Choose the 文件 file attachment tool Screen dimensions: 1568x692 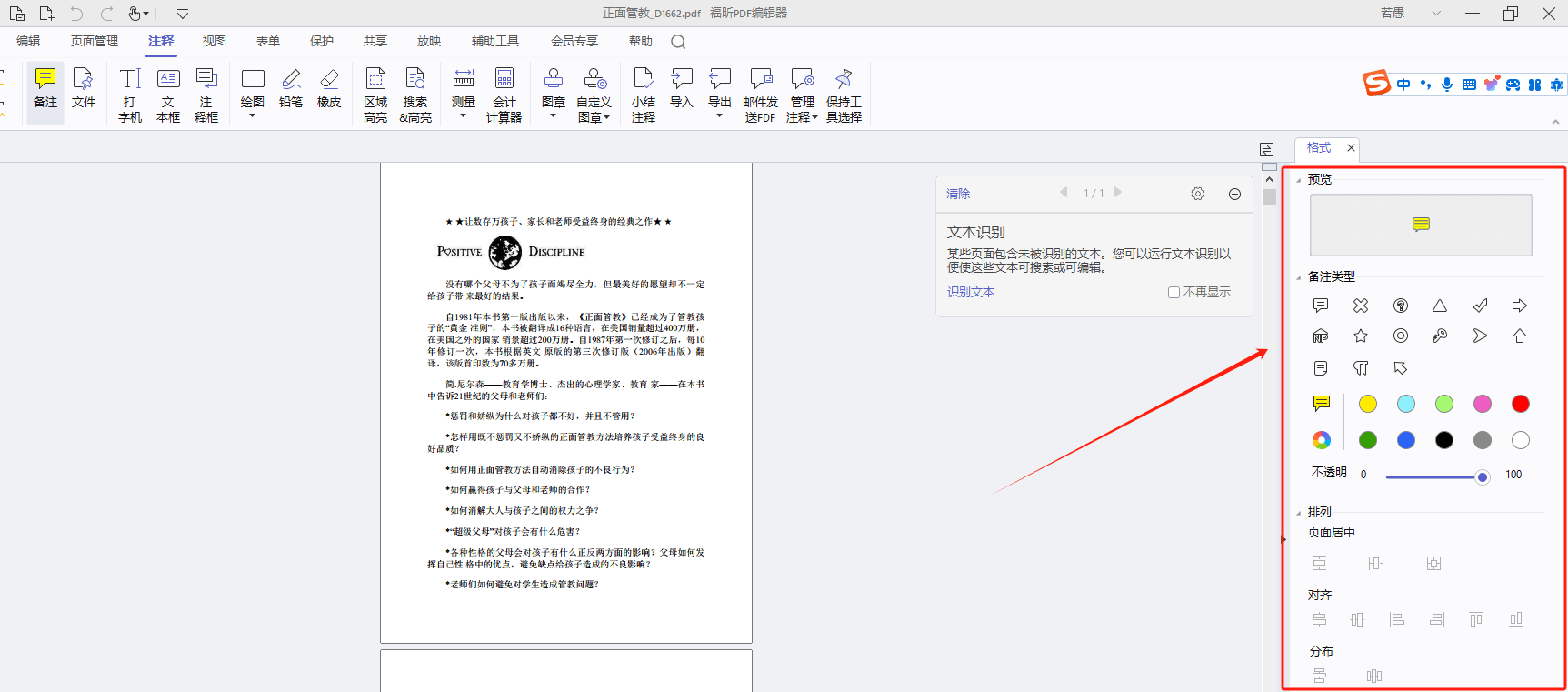pyautogui.click(x=84, y=89)
